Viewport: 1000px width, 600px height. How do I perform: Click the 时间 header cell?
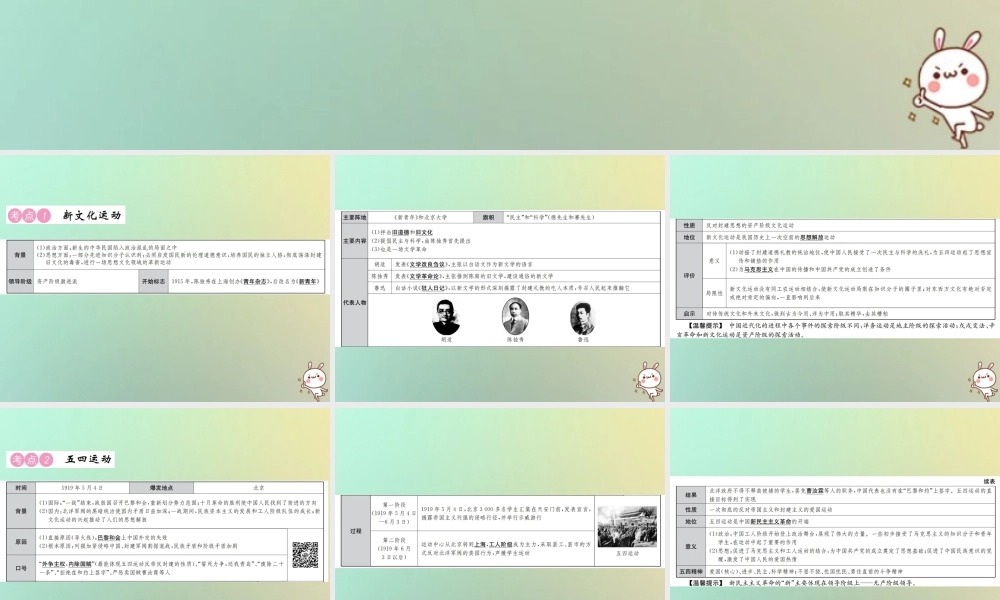(x=21, y=488)
